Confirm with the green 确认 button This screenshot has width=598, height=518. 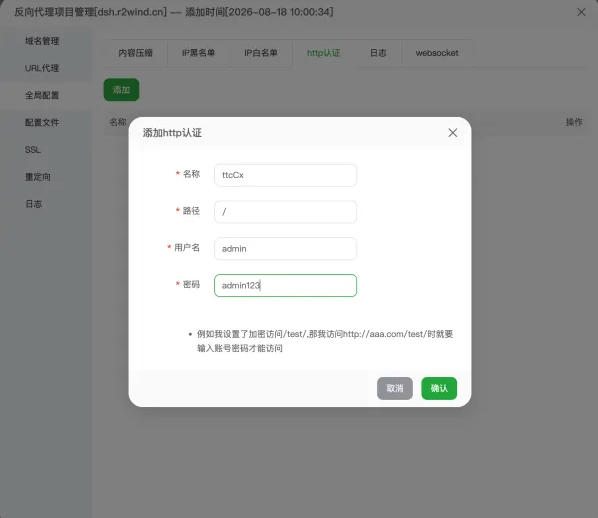coord(439,388)
